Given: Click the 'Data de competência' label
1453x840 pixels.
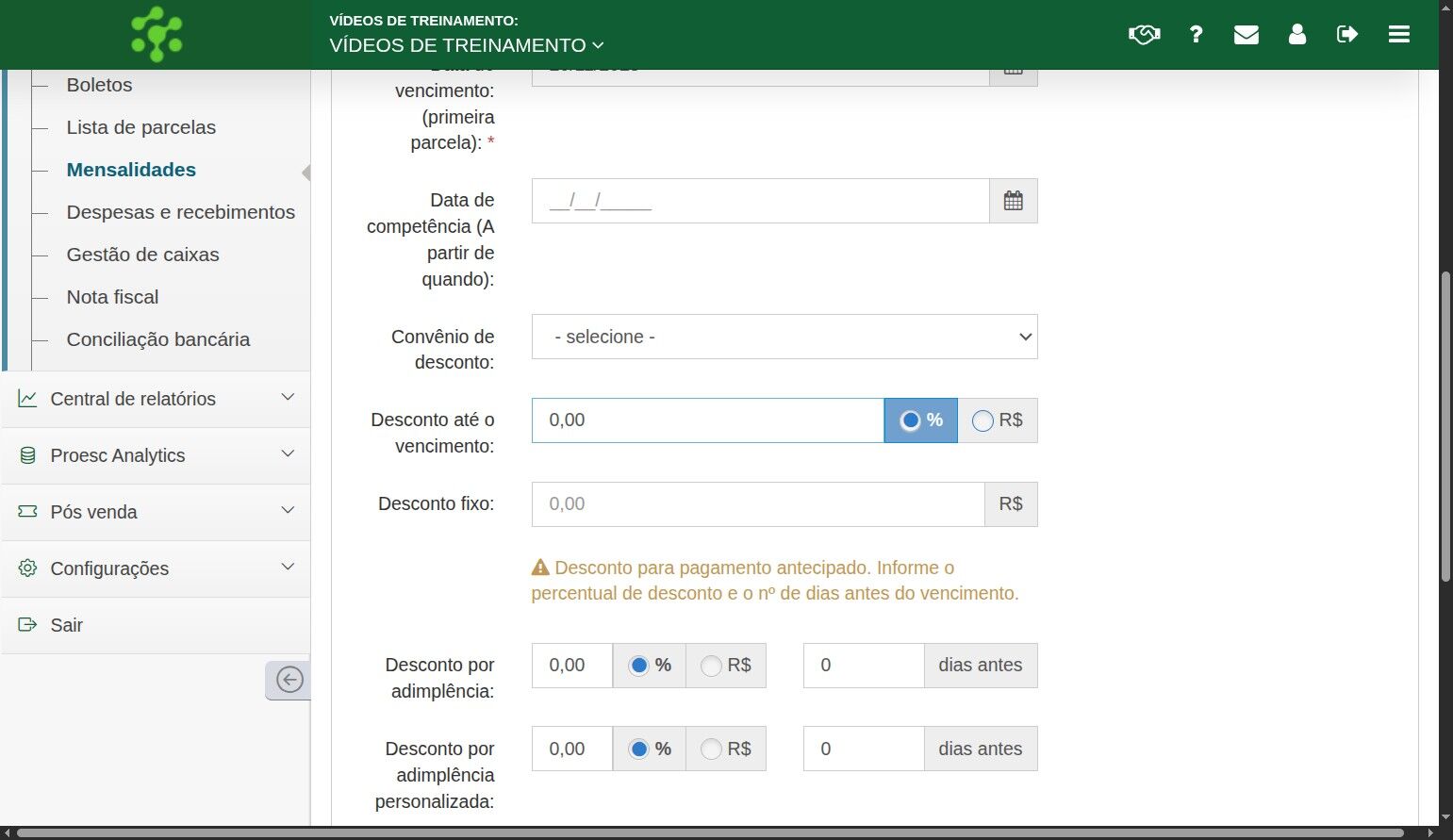Looking at the screenshot, I should click(x=431, y=239).
